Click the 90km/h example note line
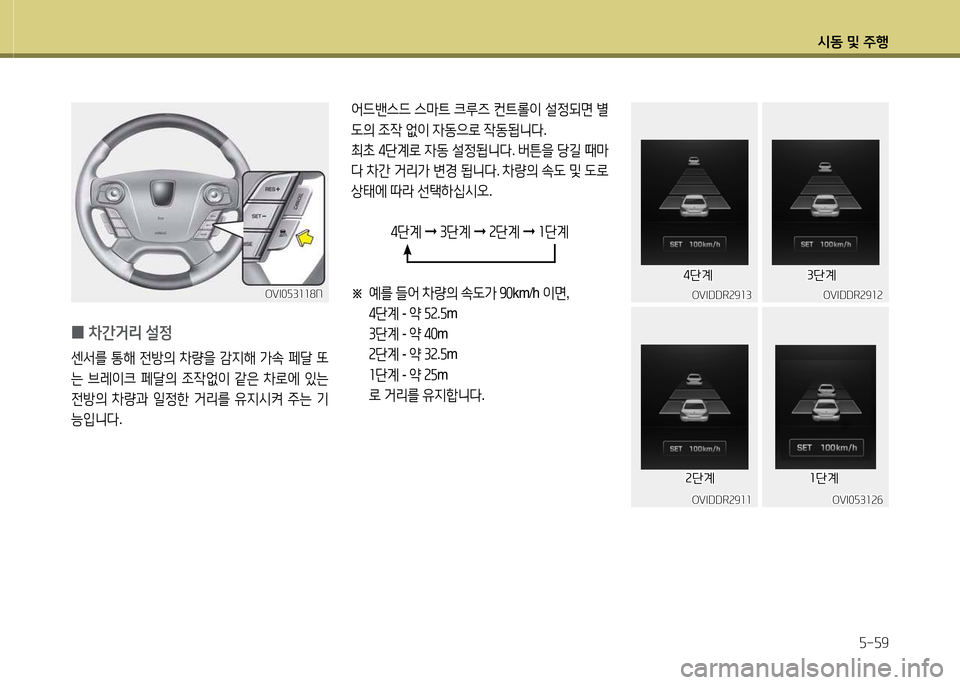This screenshot has width=960, height=685. click(x=460, y=293)
